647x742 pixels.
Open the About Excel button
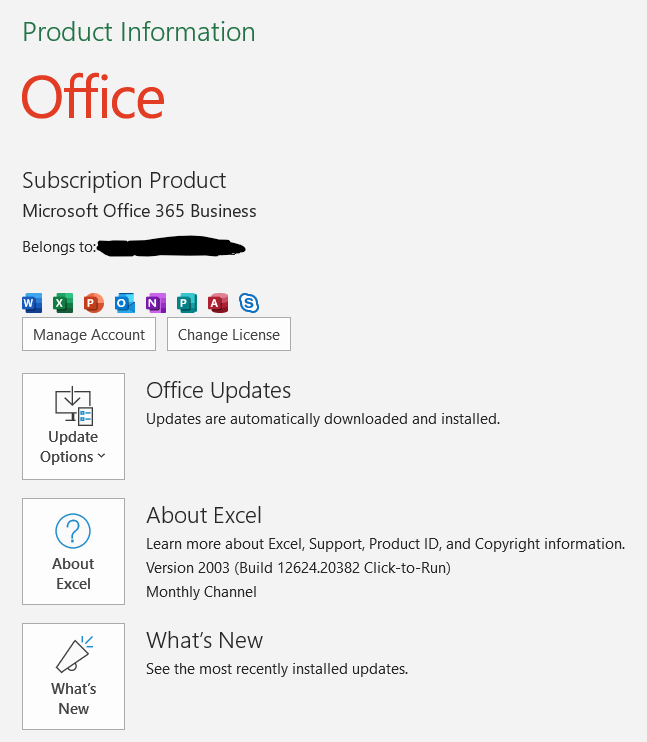pos(73,551)
